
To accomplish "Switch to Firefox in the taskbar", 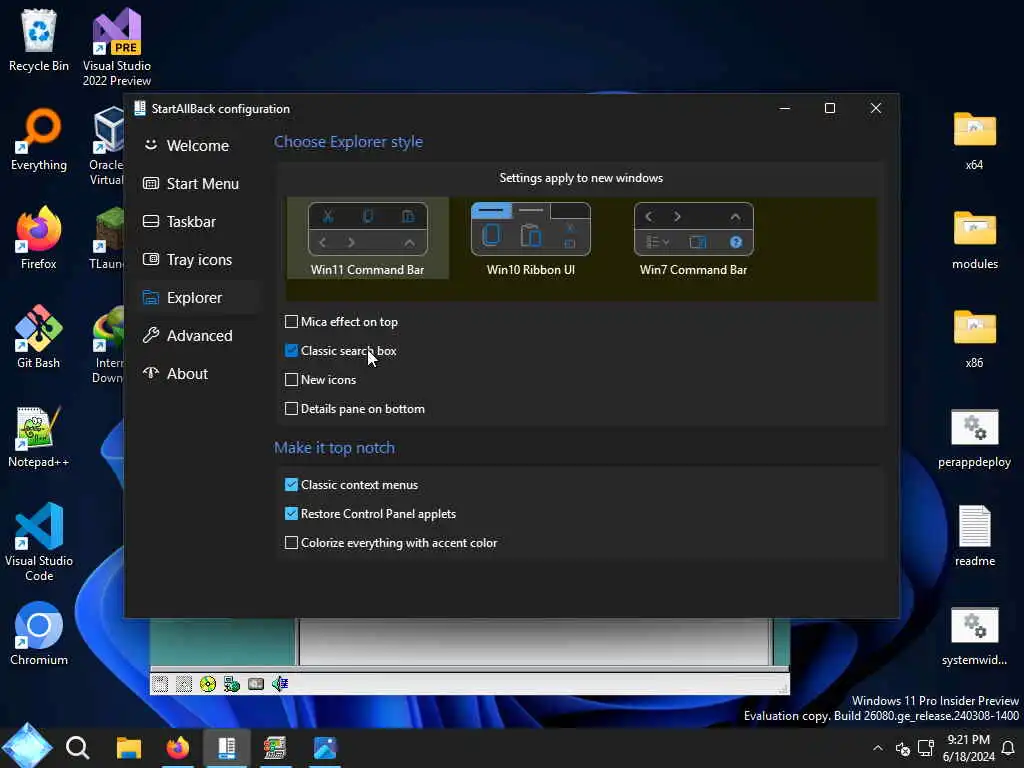I will (178, 748).
